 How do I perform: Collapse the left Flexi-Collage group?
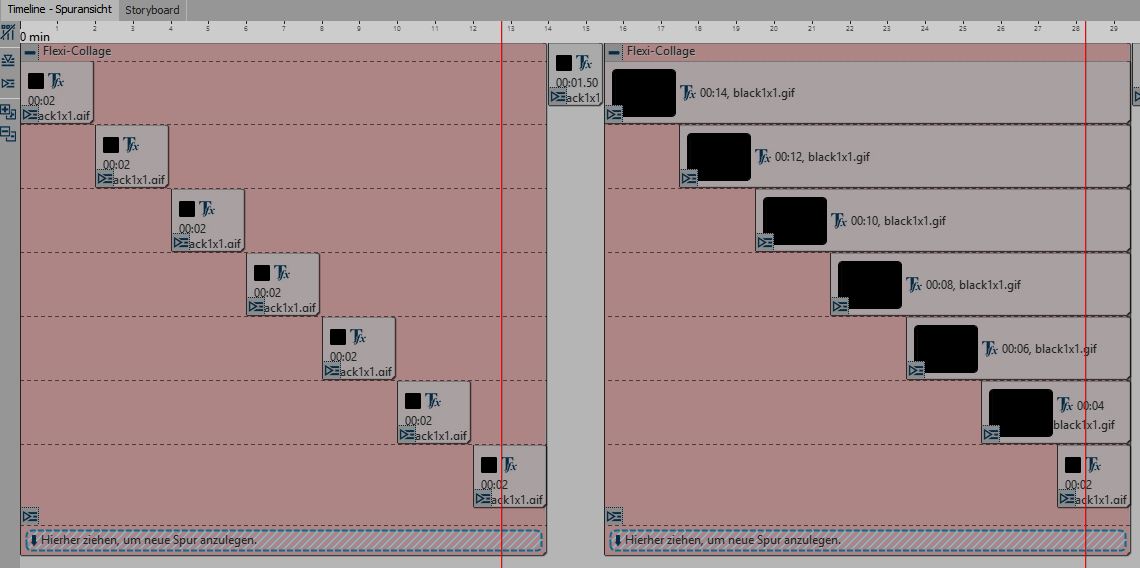pos(31,52)
